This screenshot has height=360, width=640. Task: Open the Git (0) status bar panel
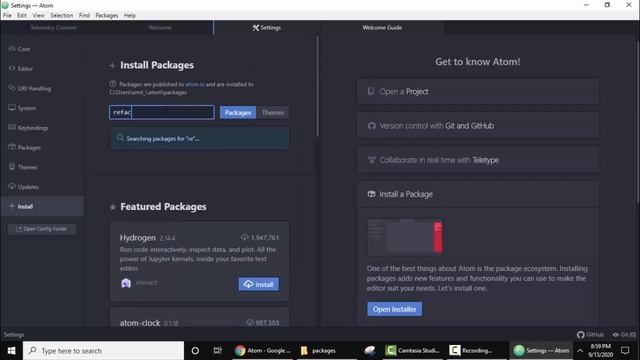coord(624,335)
